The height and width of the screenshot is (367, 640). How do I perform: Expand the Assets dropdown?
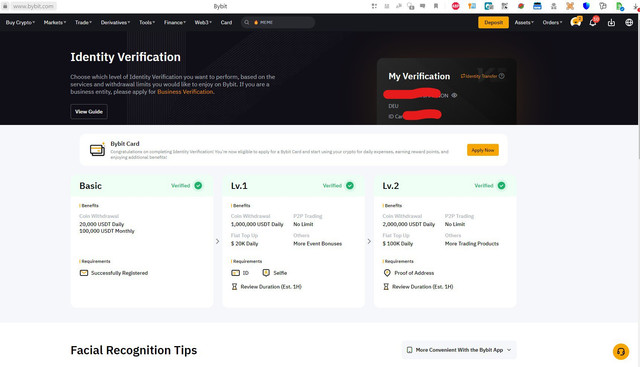tap(524, 22)
